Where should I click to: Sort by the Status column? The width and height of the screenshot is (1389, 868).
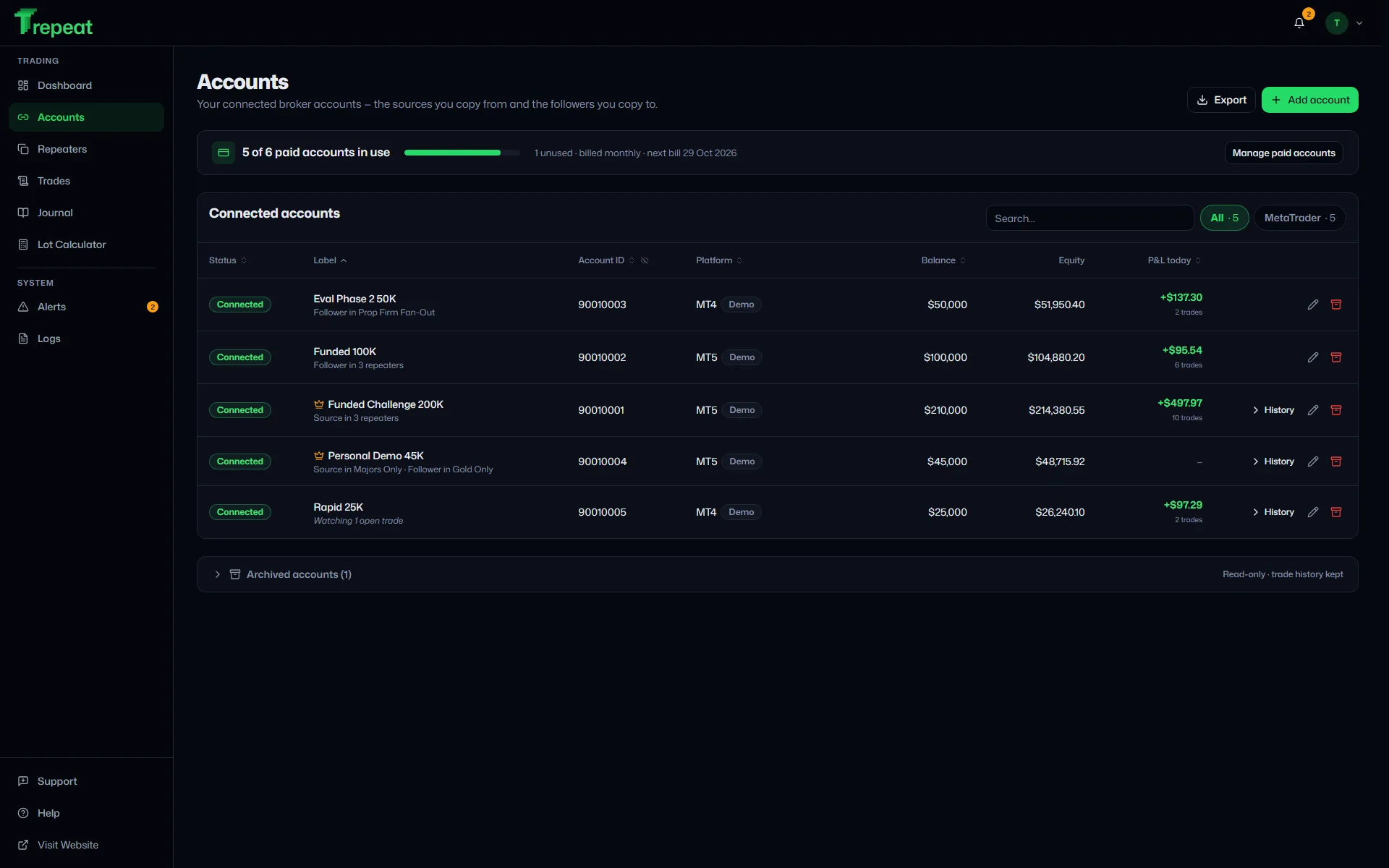tap(228, 260)
